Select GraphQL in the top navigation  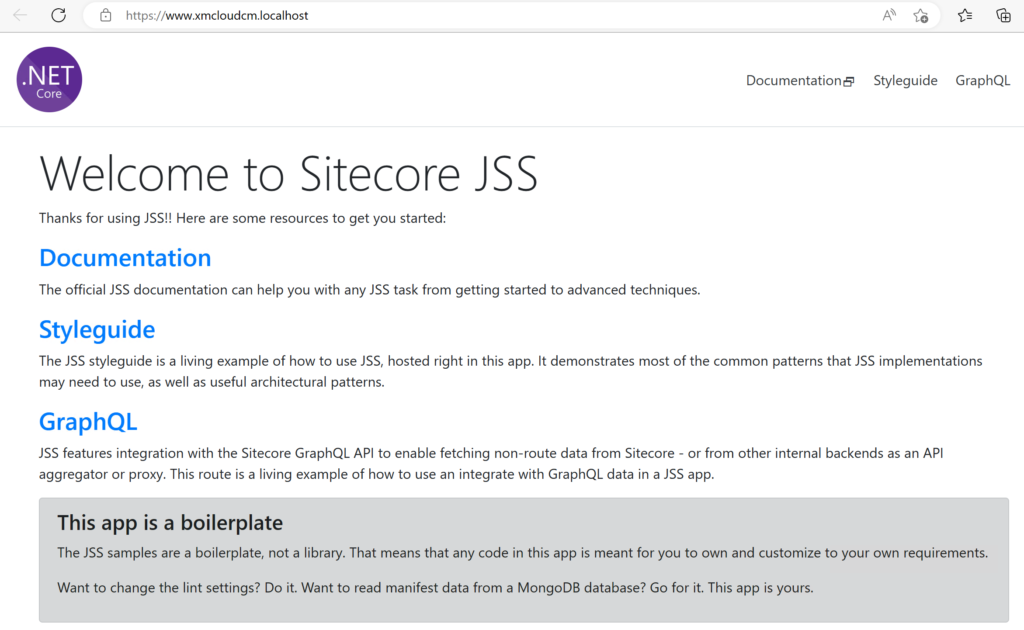click(982, 80)
